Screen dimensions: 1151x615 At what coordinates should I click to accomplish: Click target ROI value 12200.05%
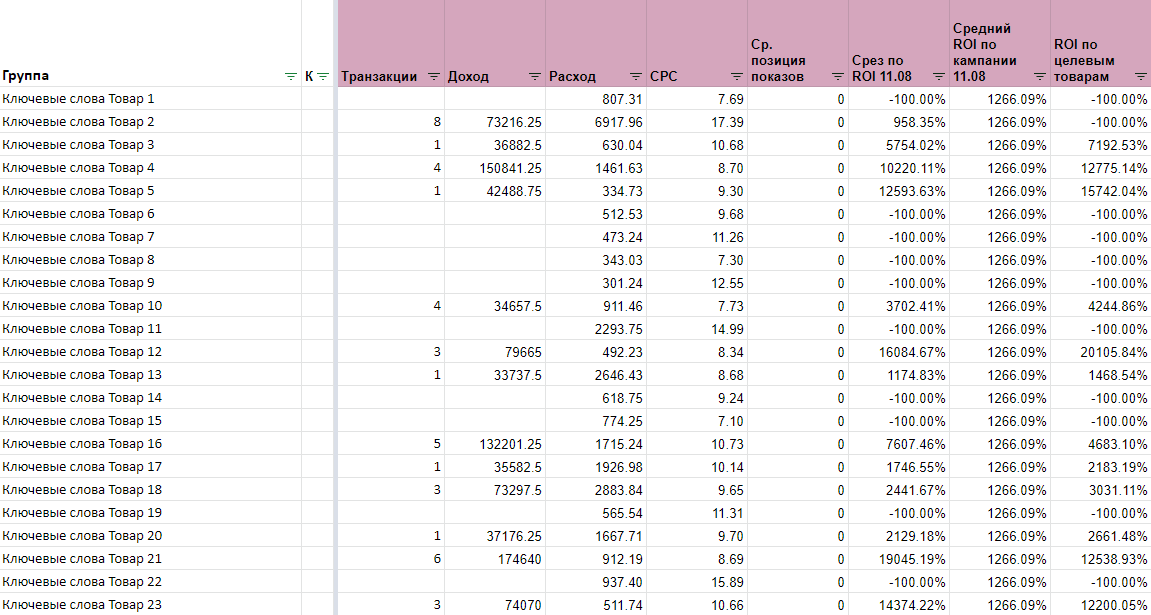[1115, 605]
